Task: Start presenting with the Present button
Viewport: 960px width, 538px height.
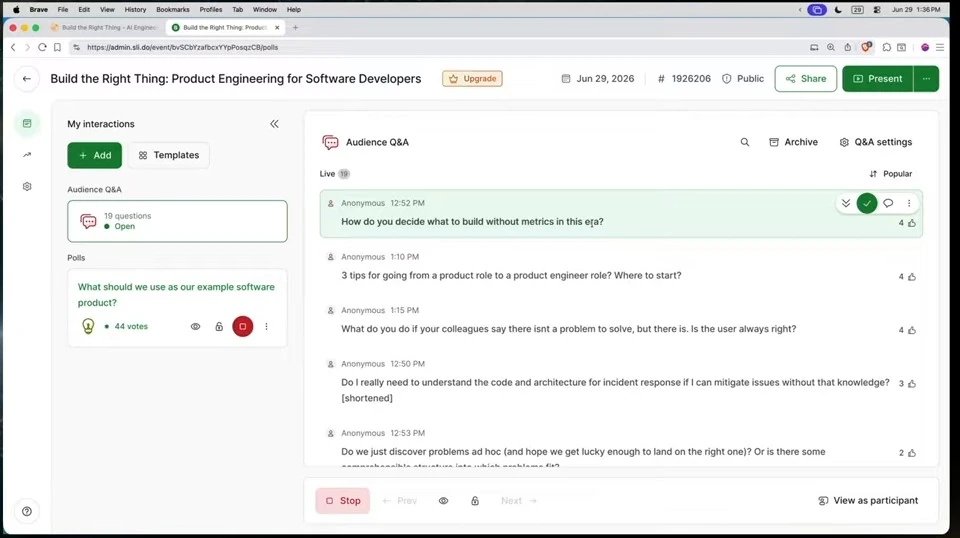Action: [877, 78]
